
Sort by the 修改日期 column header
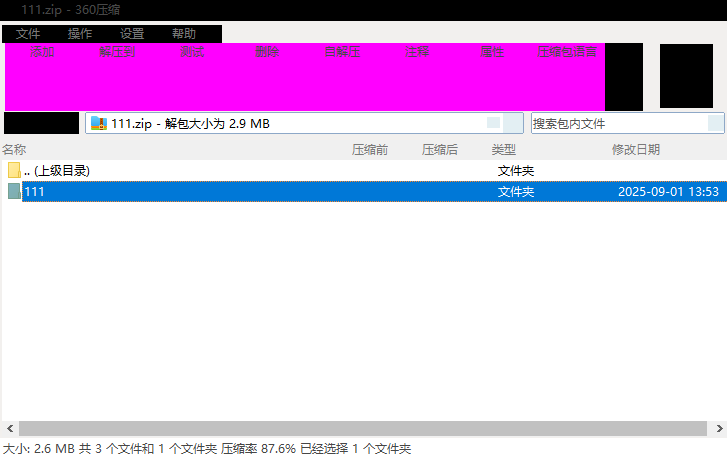[636, 149]
